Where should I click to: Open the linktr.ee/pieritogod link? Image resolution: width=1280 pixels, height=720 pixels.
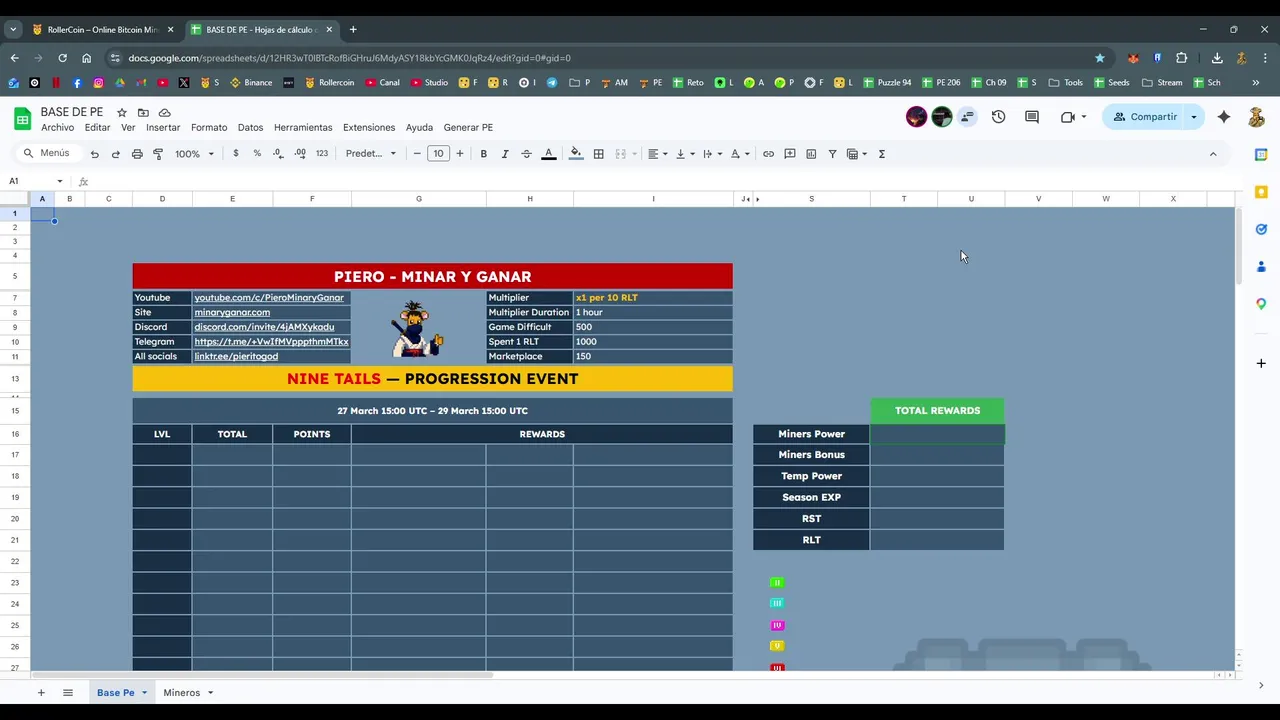[x=236, y=356]
